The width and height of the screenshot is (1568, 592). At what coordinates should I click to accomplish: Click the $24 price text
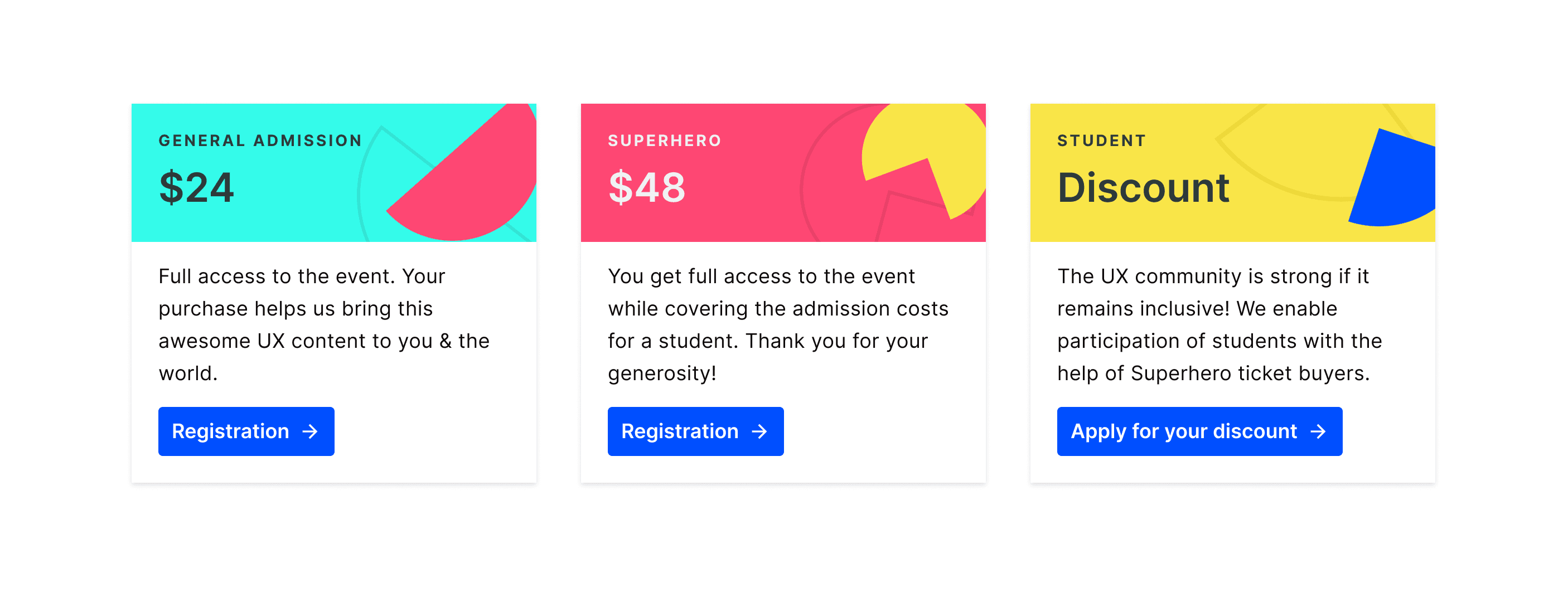click(x=196, y=187)
